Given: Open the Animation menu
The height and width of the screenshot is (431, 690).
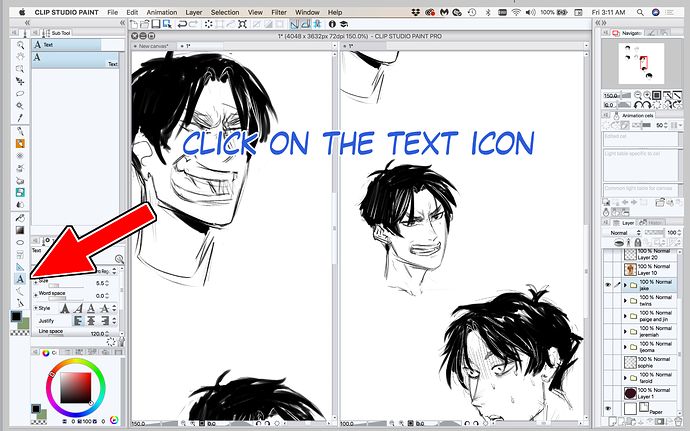Looking at the screenshot, I should 161,11.
